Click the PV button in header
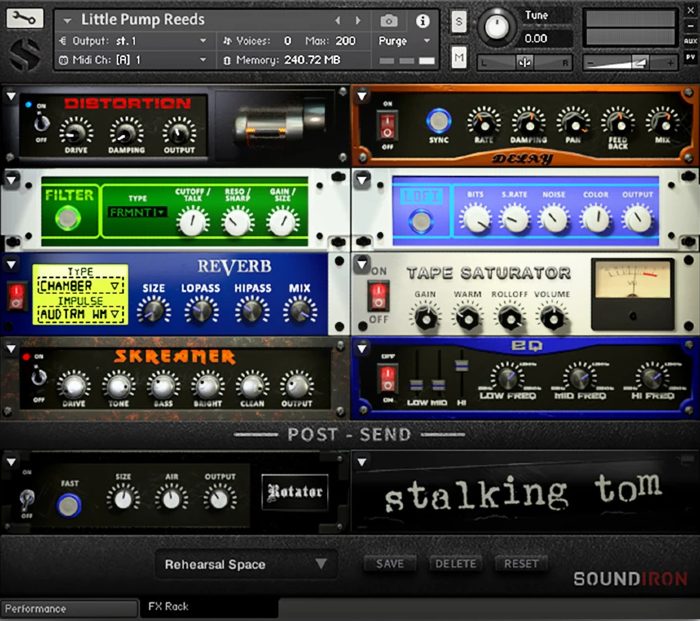 [690, 58]
